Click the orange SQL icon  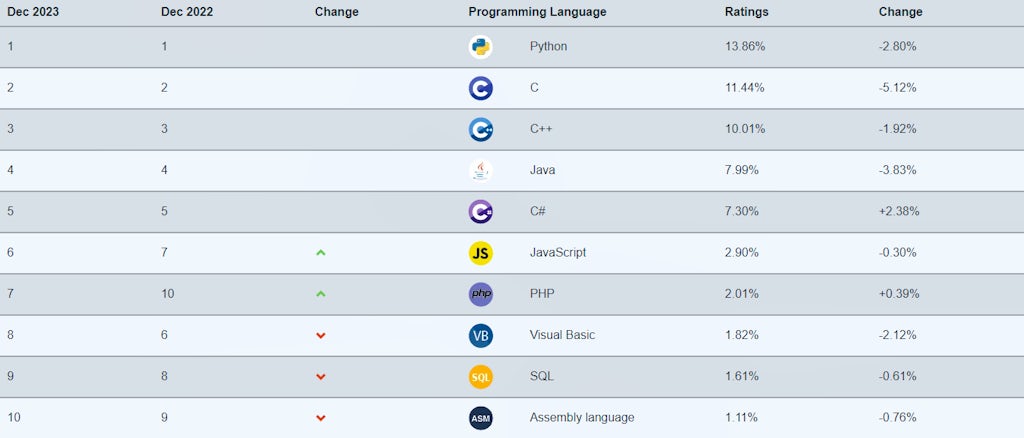coord(481,377)
